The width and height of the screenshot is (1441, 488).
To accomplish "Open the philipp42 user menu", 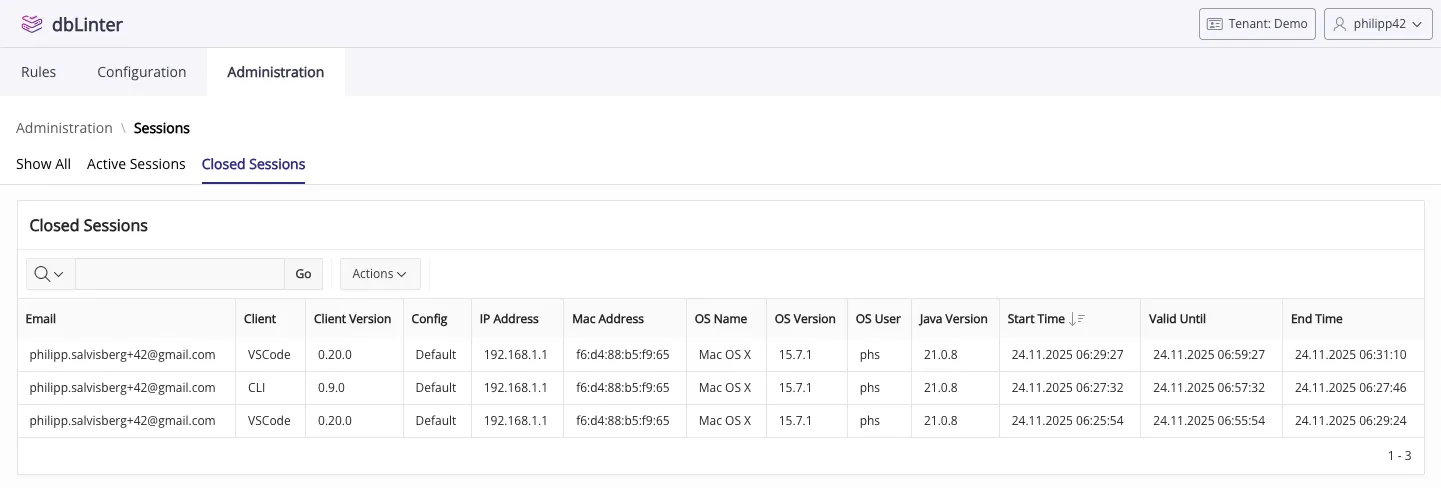I will (1377, 24).
